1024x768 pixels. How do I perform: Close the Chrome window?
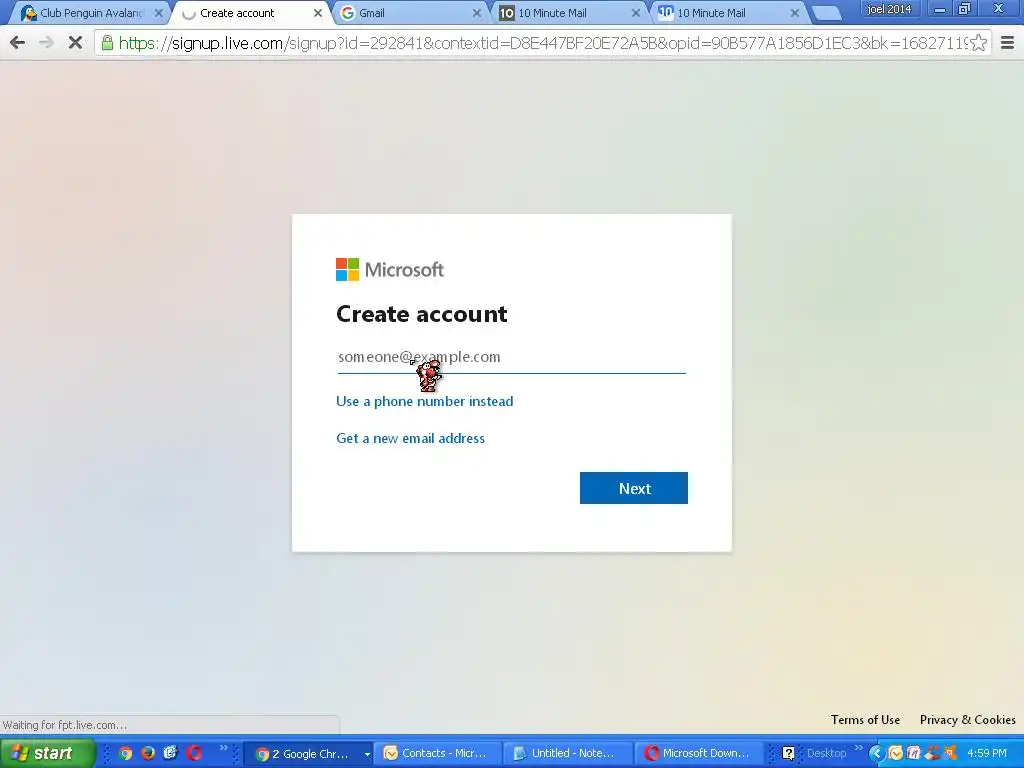point(999,9)
